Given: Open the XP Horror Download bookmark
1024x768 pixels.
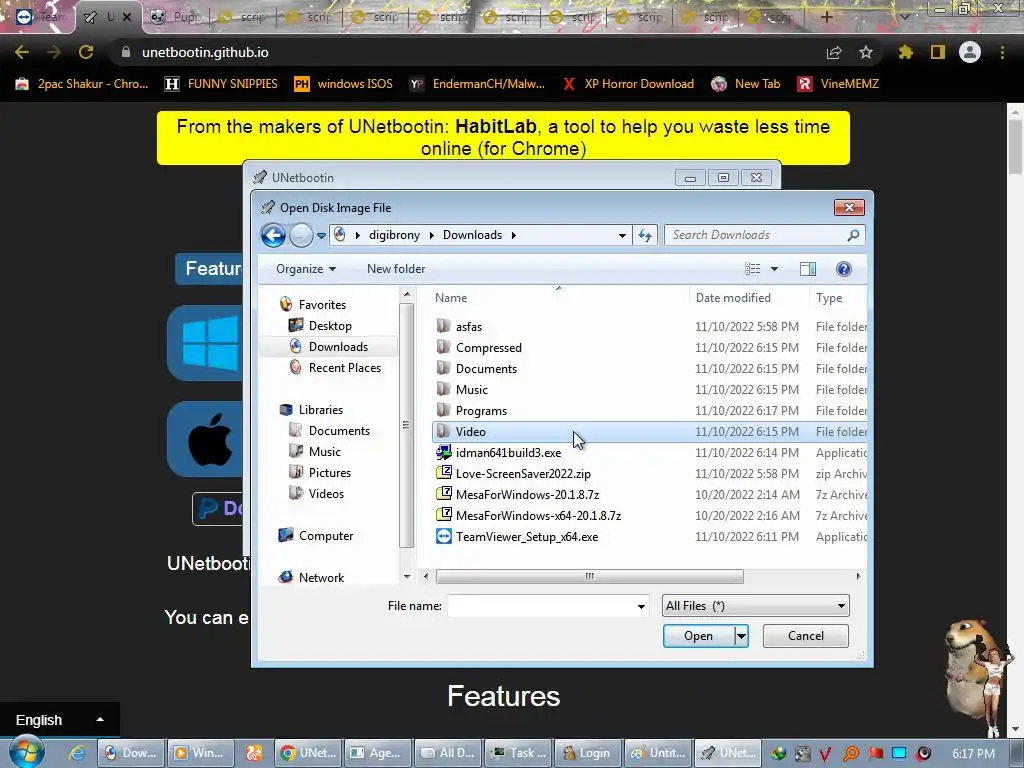Looking at the screenshot, I should (x=628, y=84).
